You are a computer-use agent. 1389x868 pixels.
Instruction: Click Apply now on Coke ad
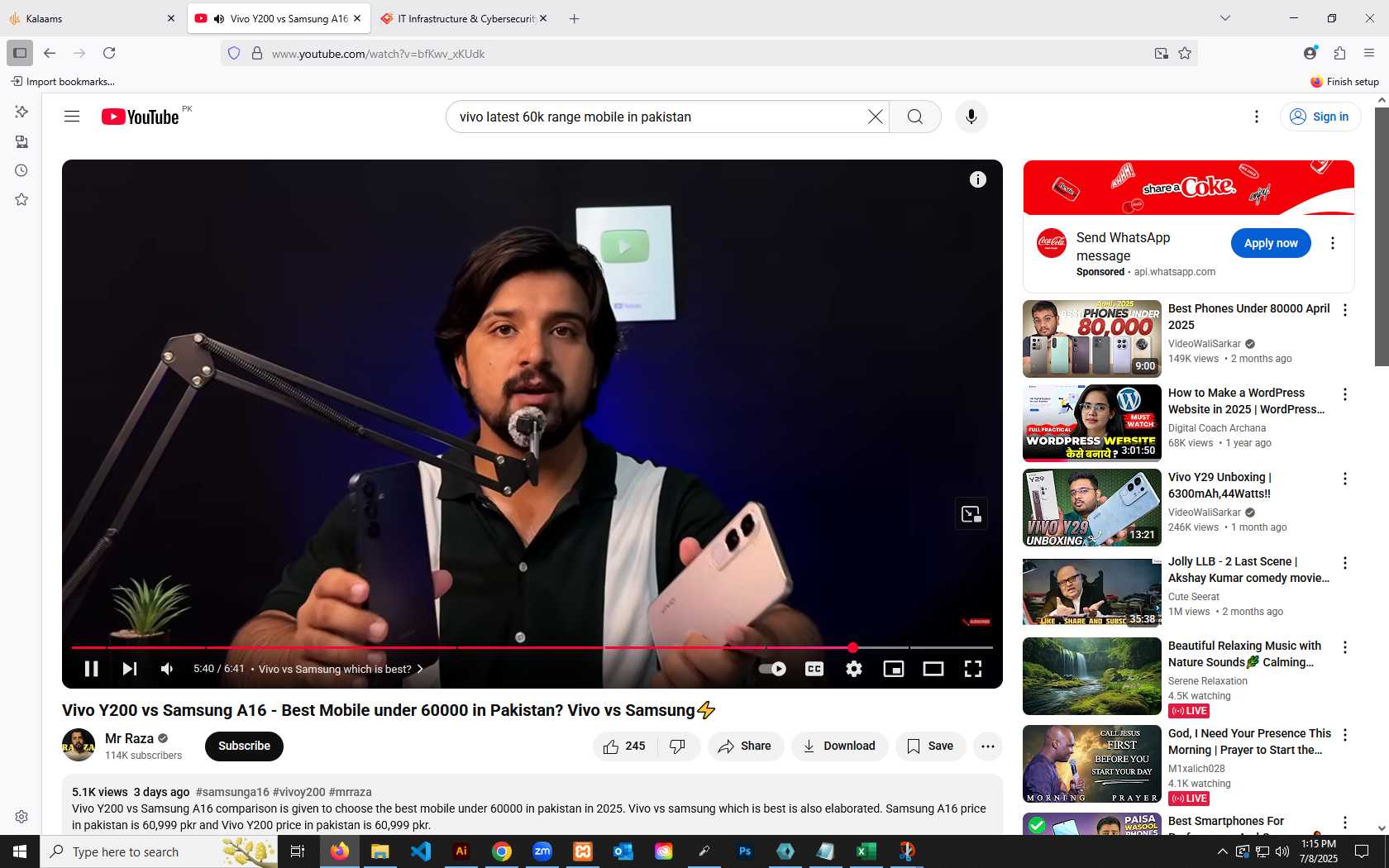click(x=1271, y=243)
